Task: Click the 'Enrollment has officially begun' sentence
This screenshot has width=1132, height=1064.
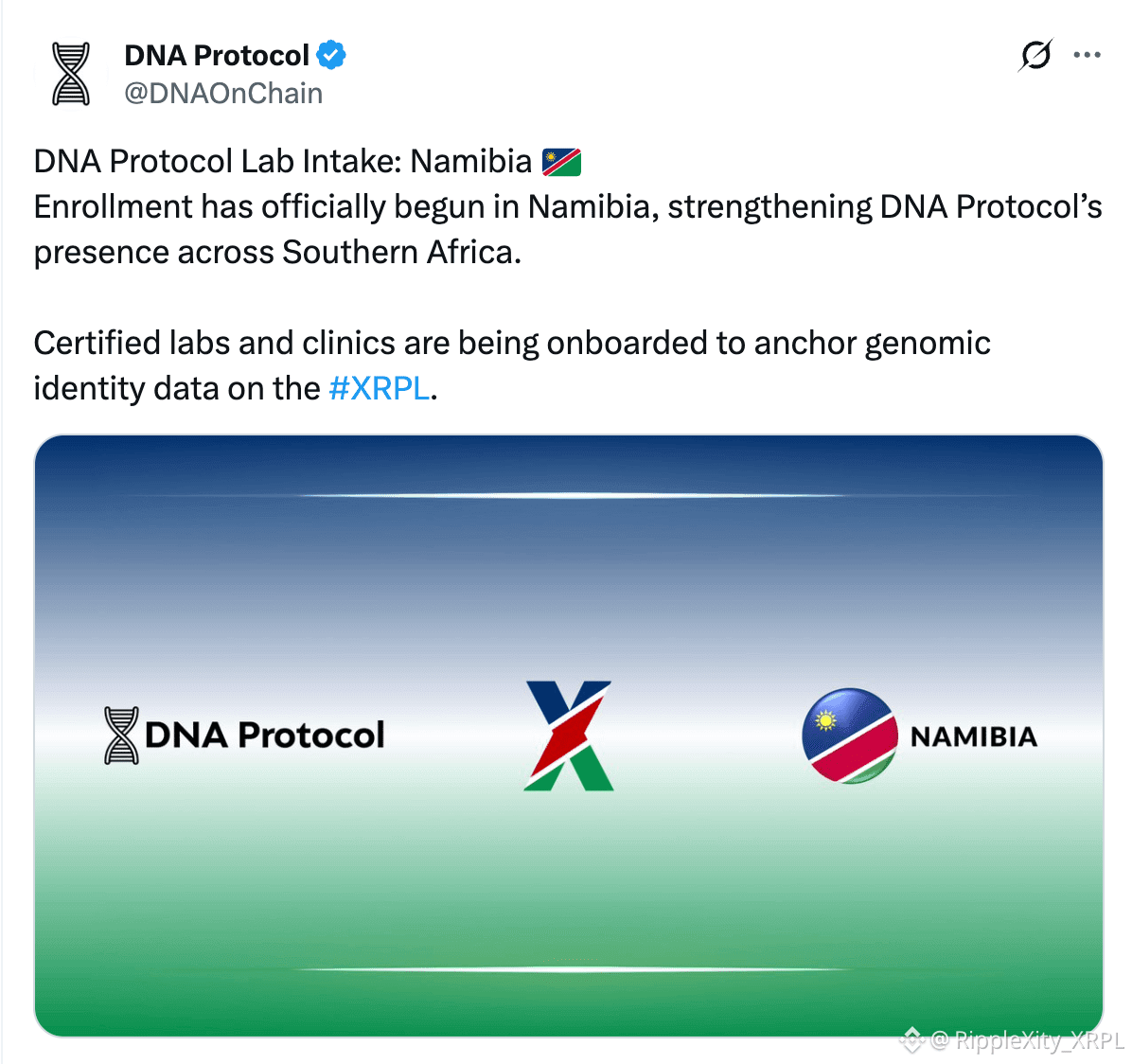Action: click(x=568, y=229)
